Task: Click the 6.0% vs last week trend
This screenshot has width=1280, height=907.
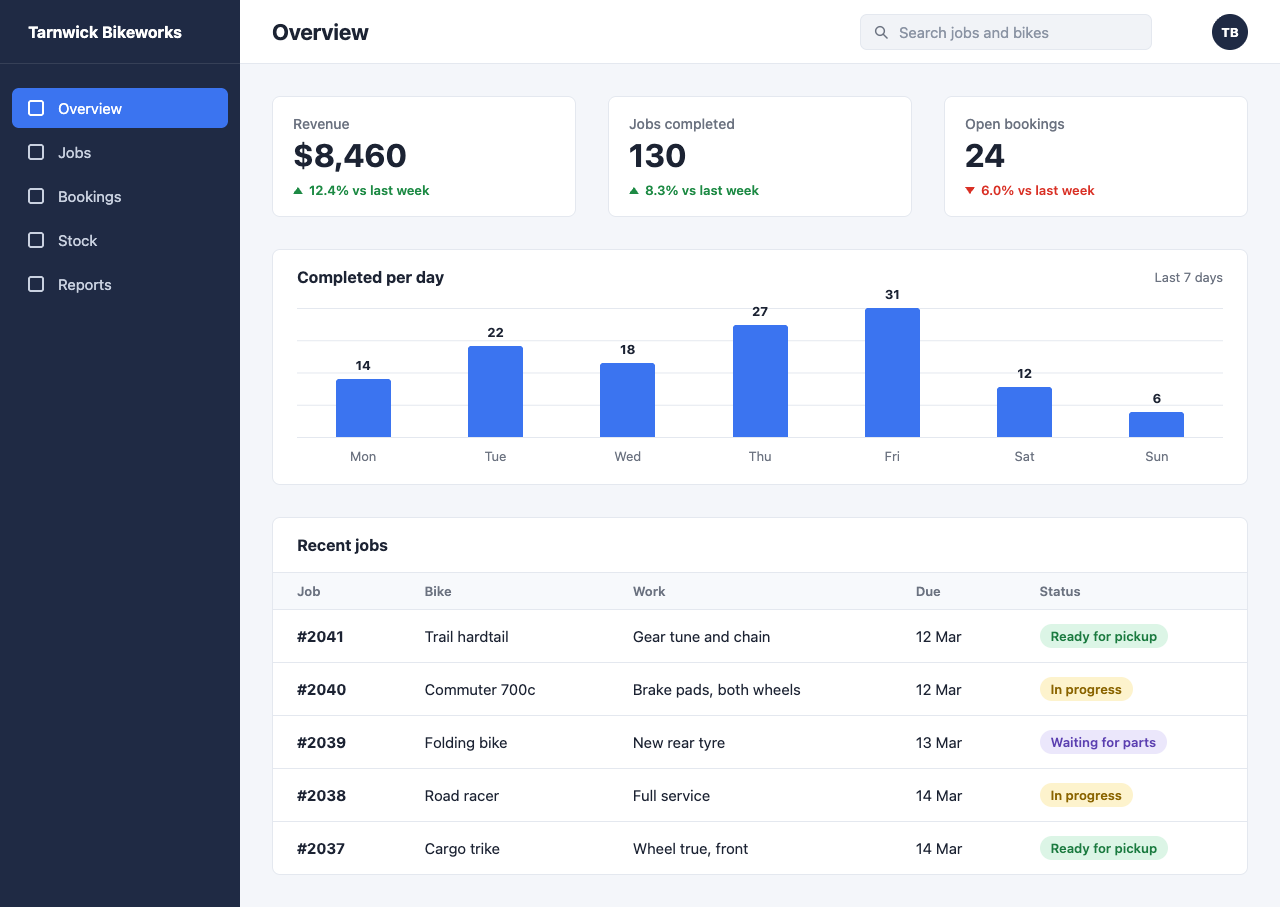Action: pos(1030,191)
